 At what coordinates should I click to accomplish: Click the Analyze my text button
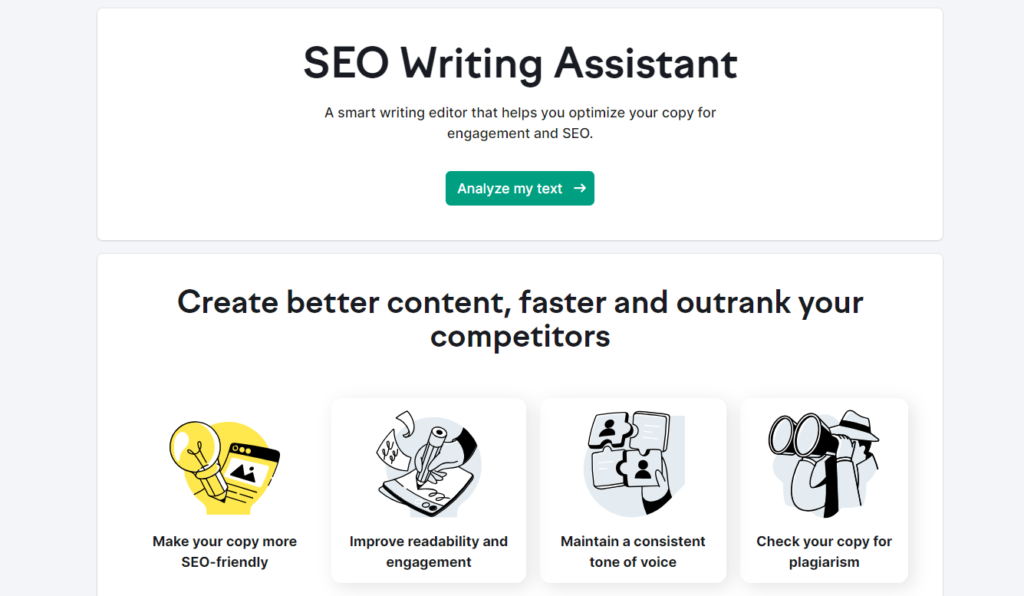pos(519,188)
